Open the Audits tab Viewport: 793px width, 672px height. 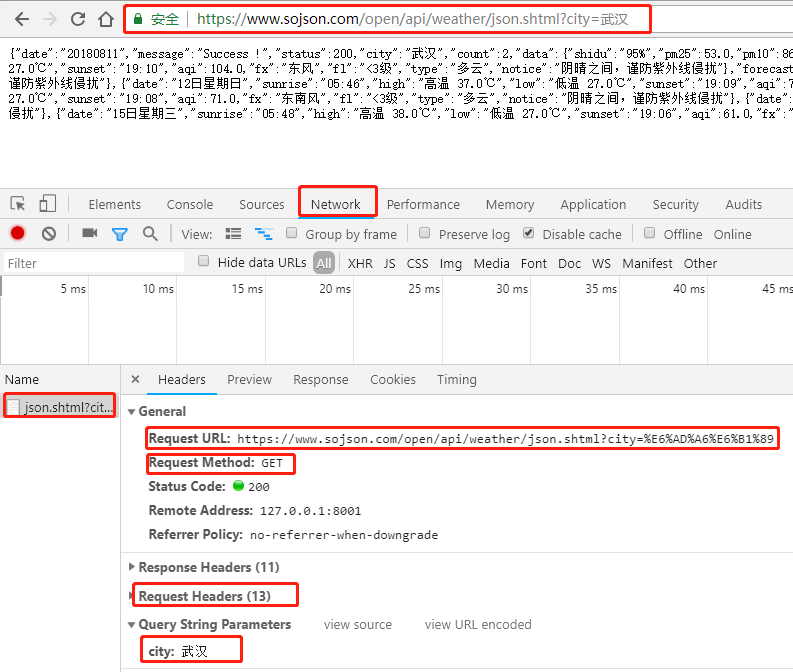click(743, 204)
